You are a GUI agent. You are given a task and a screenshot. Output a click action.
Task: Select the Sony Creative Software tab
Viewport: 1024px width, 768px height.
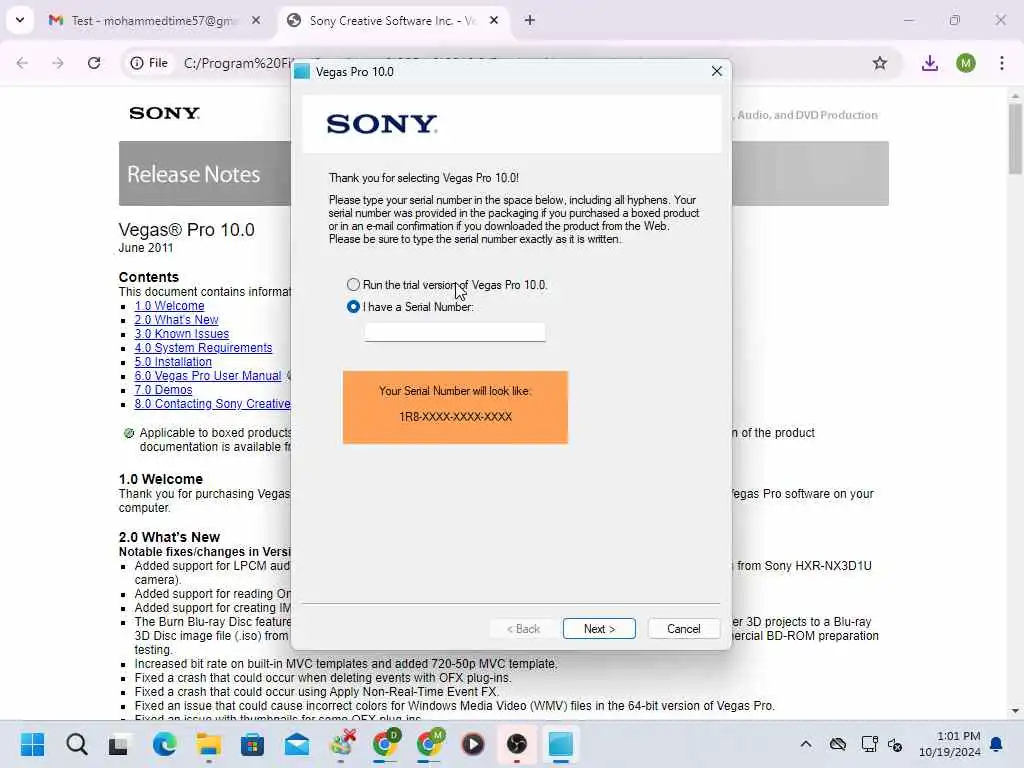pos(392,21)
